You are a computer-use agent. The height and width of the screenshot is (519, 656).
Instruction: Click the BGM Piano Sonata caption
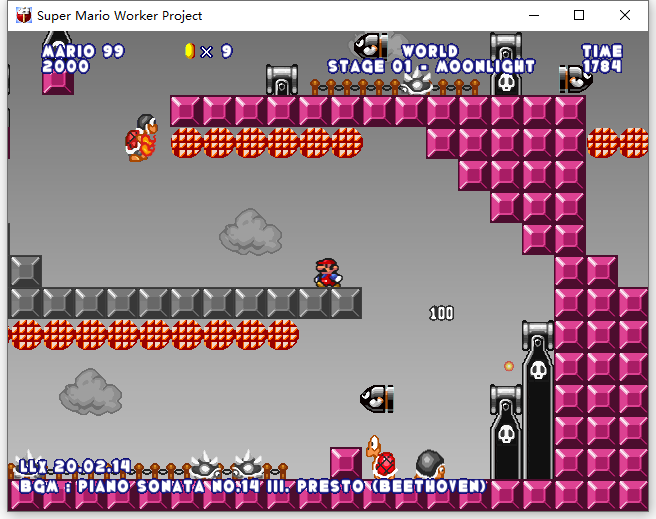click(x=253, y=486)
